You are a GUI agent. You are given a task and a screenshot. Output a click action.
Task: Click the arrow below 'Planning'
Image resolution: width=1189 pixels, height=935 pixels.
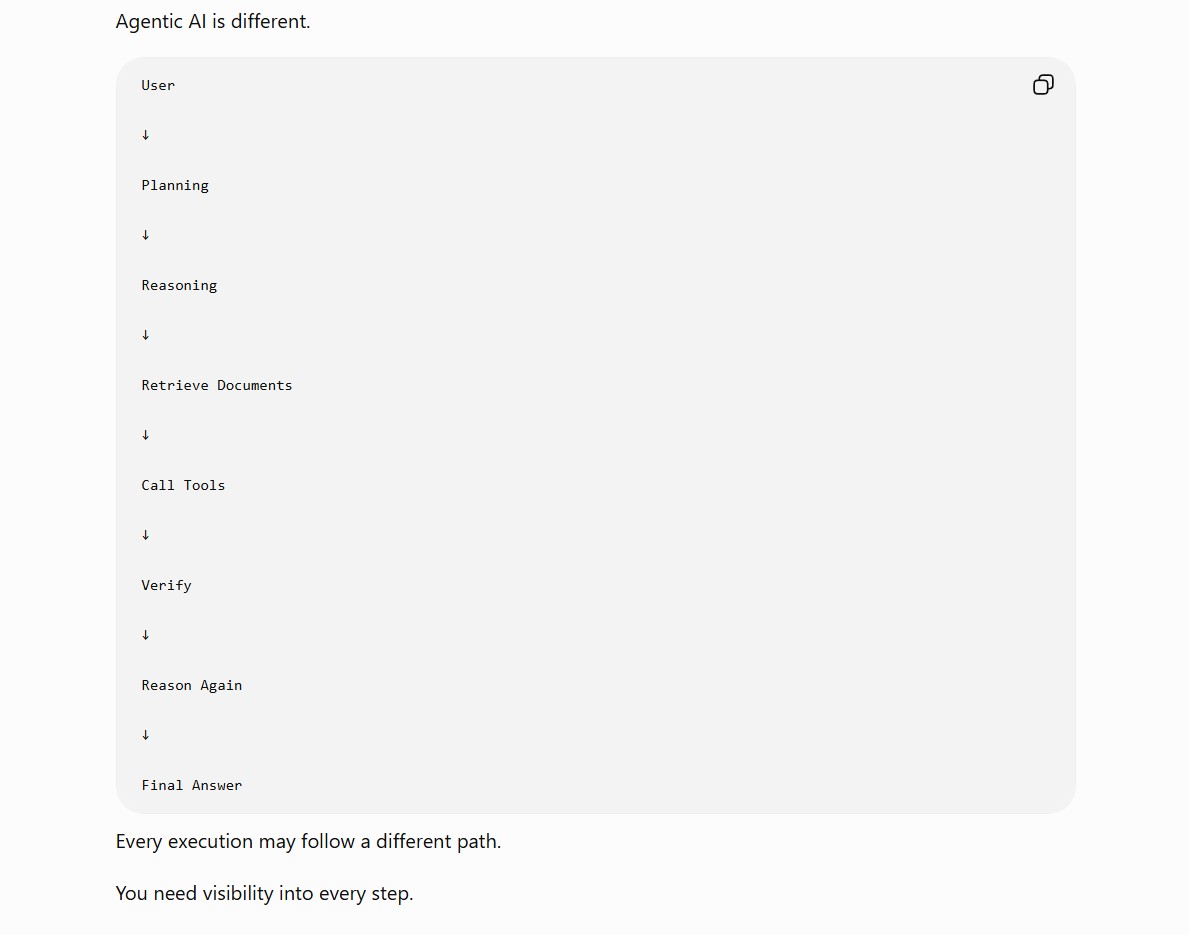[x=146, y=235]
